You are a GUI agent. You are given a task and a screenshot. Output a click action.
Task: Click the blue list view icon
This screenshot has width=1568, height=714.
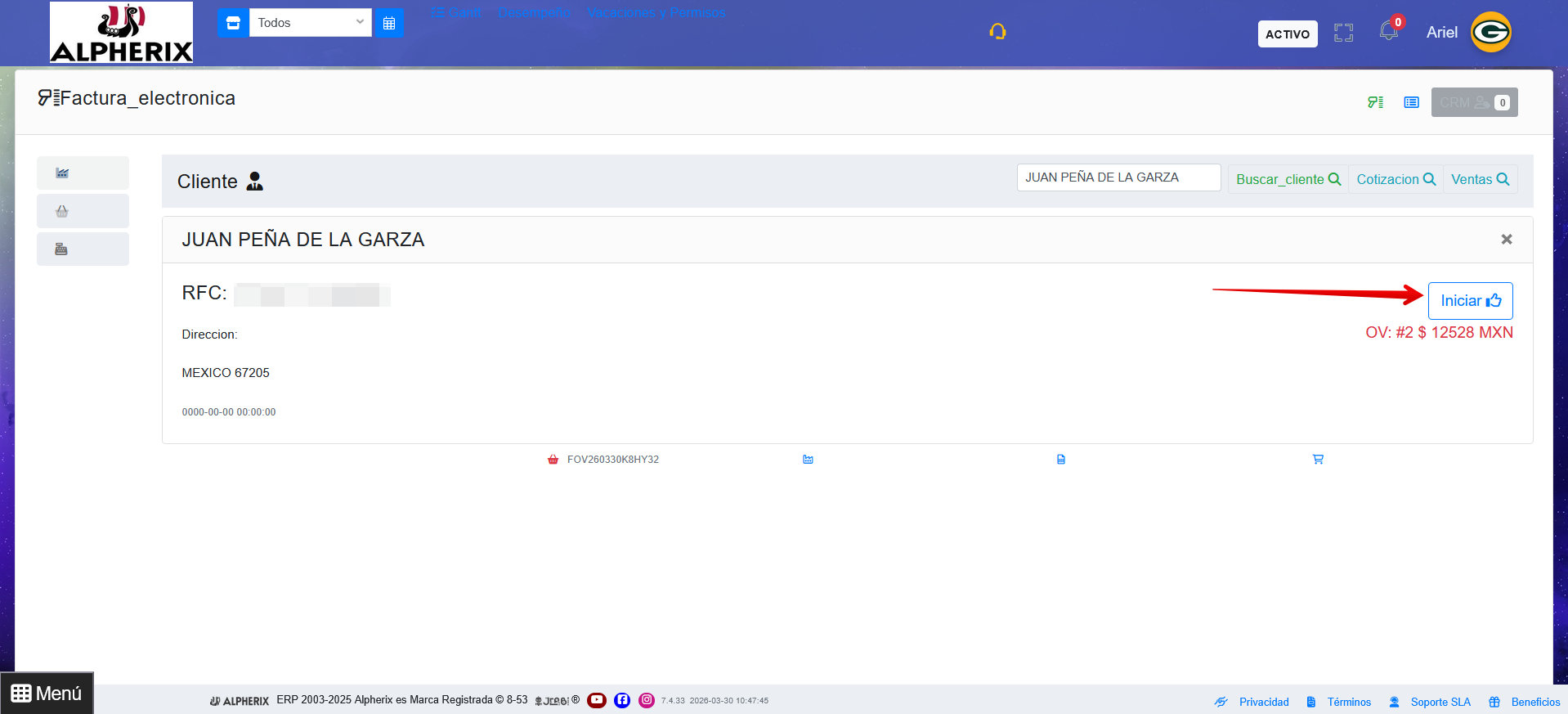point(1411,102)
